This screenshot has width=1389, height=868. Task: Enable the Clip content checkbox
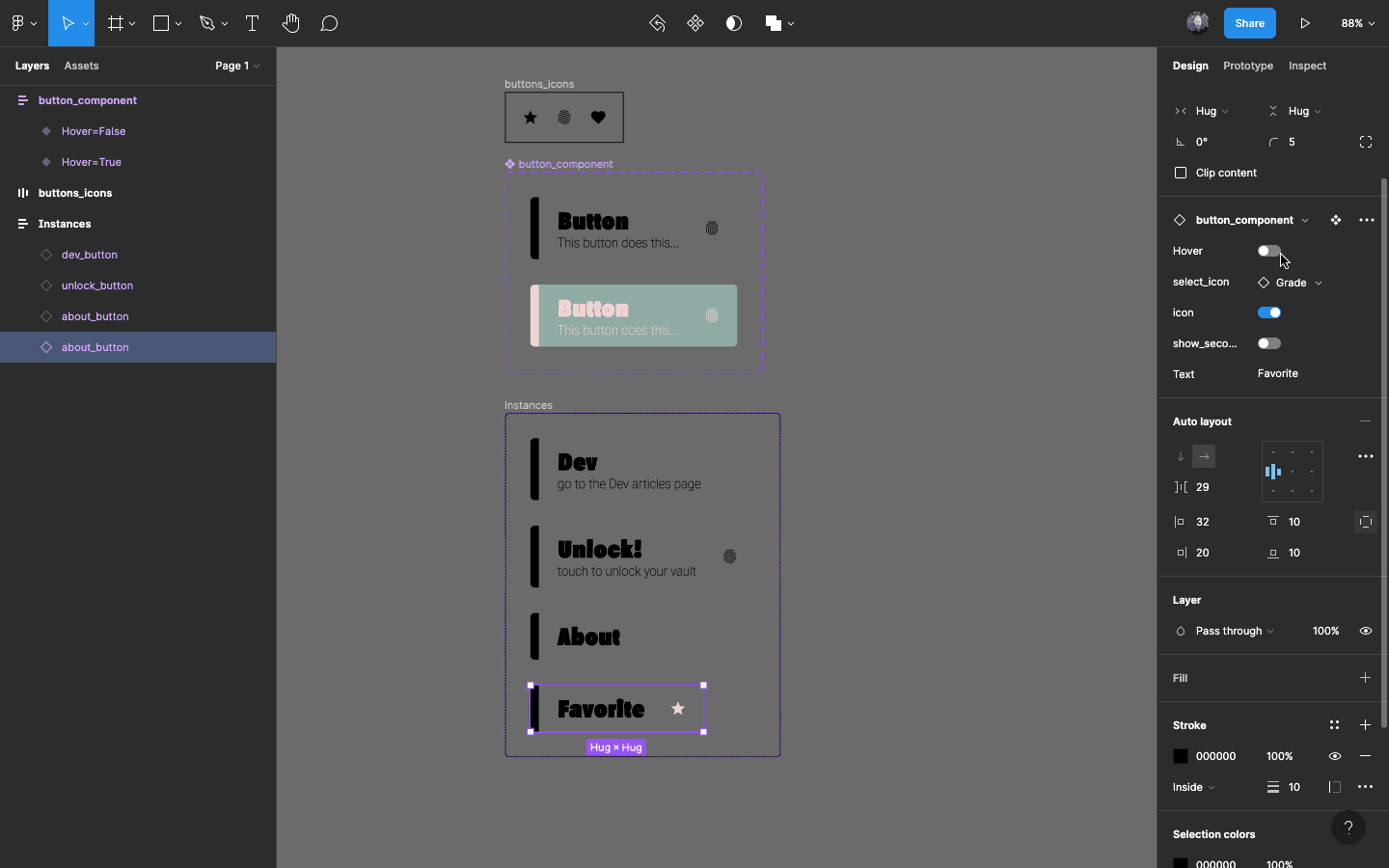click(x=1181, y=173)
